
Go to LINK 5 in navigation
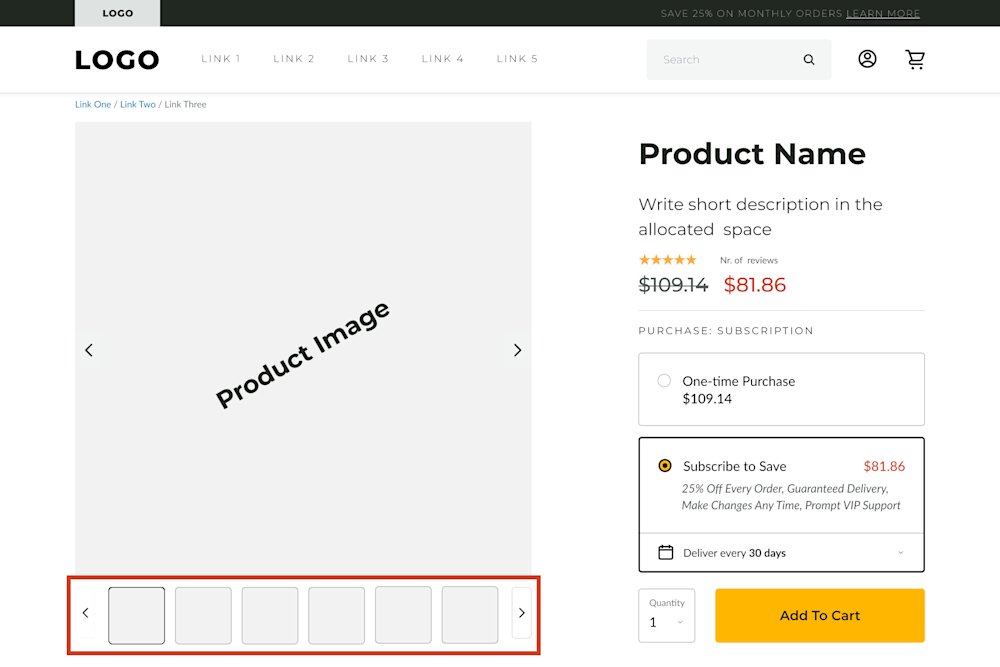pos(517,59)
